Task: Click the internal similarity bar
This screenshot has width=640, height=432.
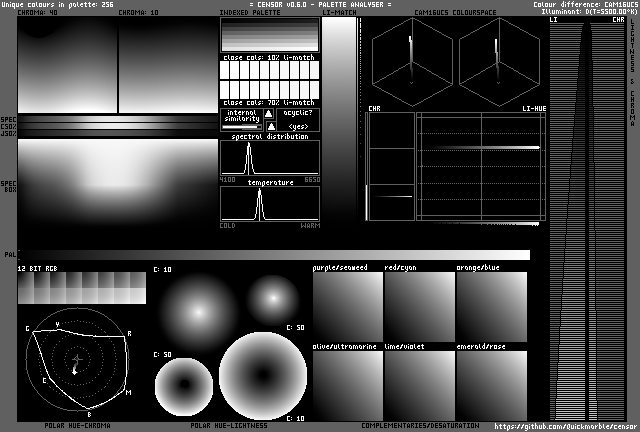Action: point(241,127)
